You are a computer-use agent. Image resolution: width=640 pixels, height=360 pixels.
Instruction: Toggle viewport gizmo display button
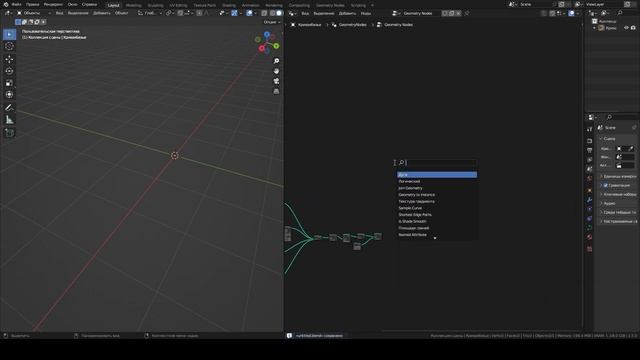click(234, 13)
